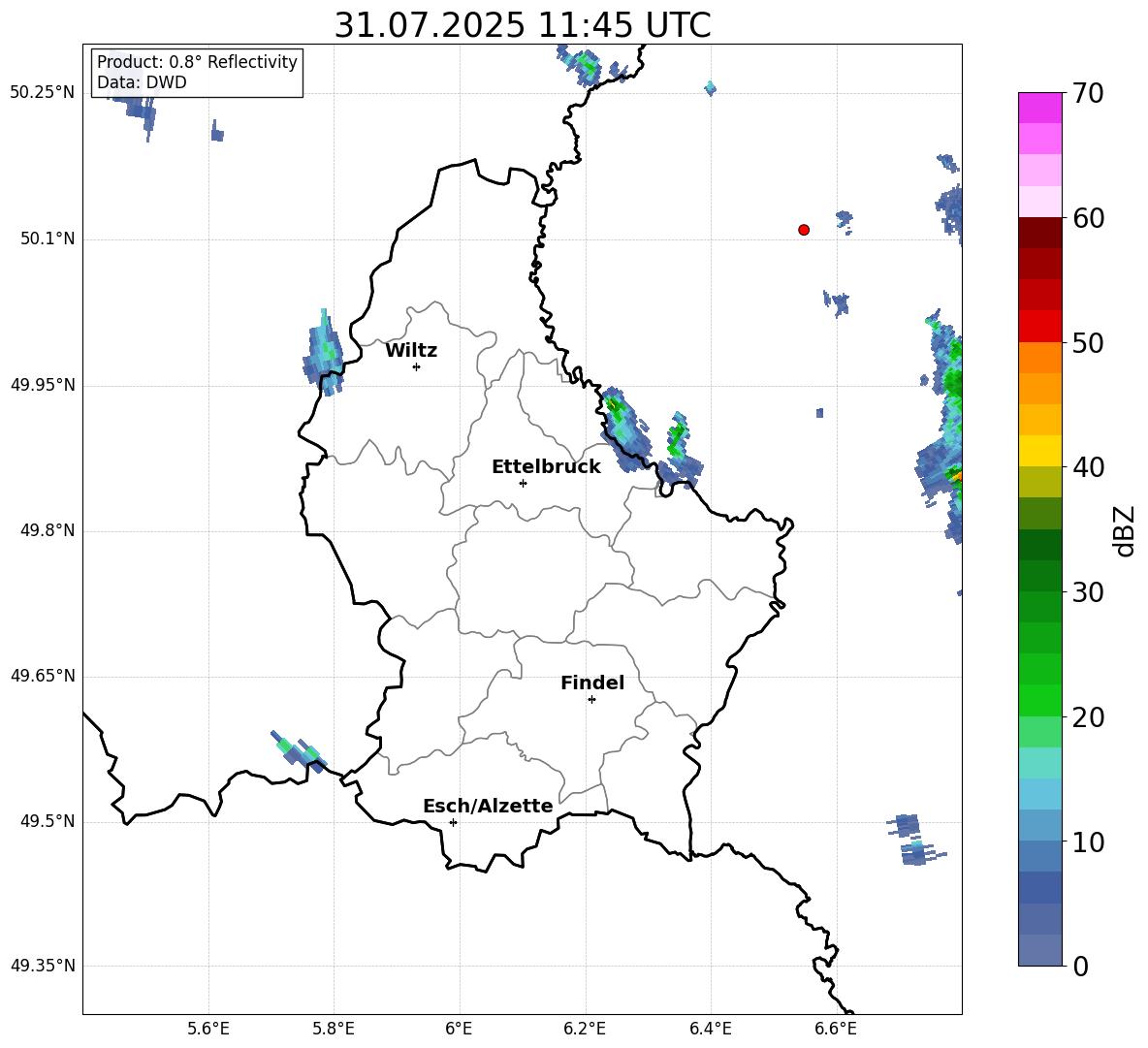Screen dimensions: 1148x1048
Task: Click the '10' colorbar tick label
Action: [x=1088, y=842]
